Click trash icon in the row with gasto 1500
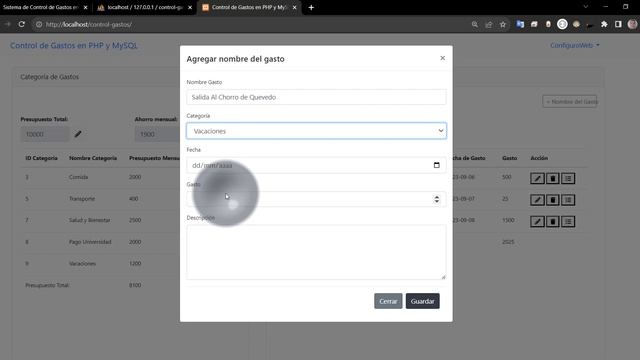Image resolution: width=640 pixels, height=360 pixels. [x=553, y=222]
